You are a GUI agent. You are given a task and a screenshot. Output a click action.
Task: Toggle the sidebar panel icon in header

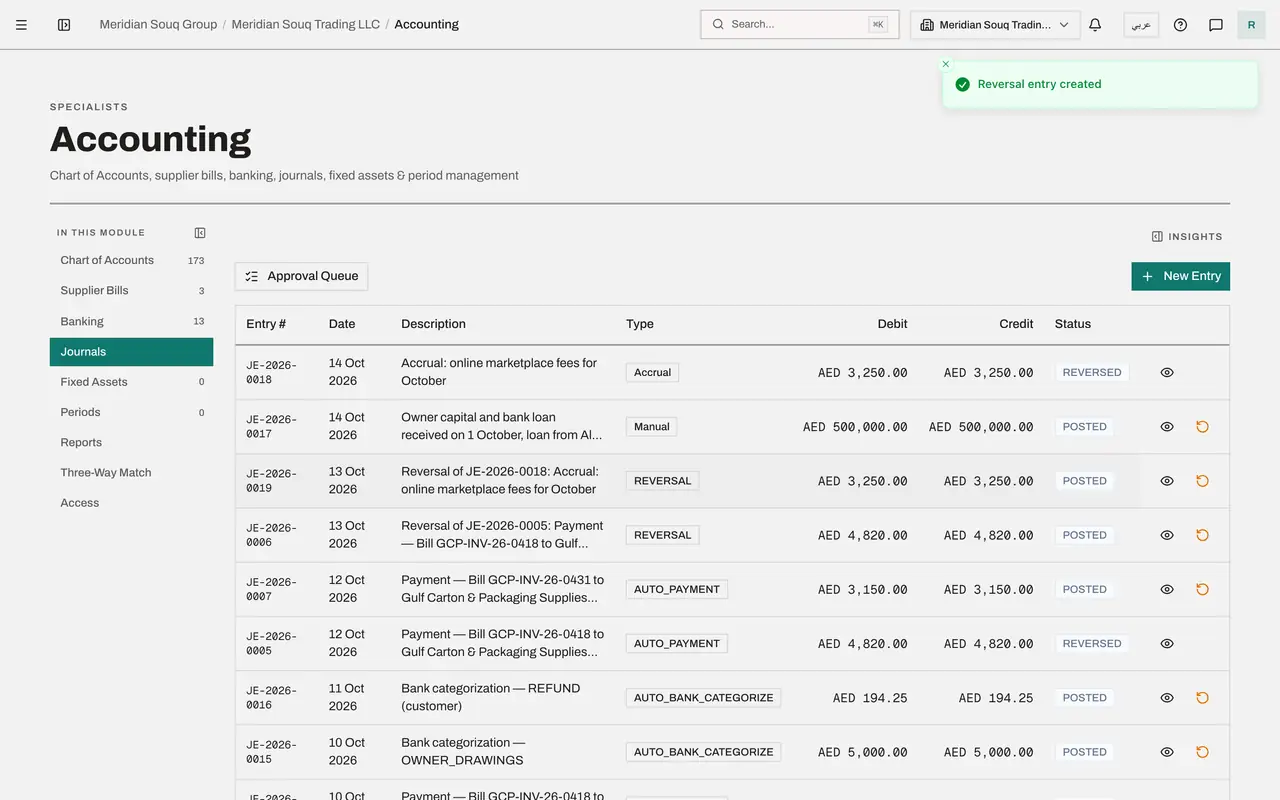pyautogui.click(x=64, y=25)
